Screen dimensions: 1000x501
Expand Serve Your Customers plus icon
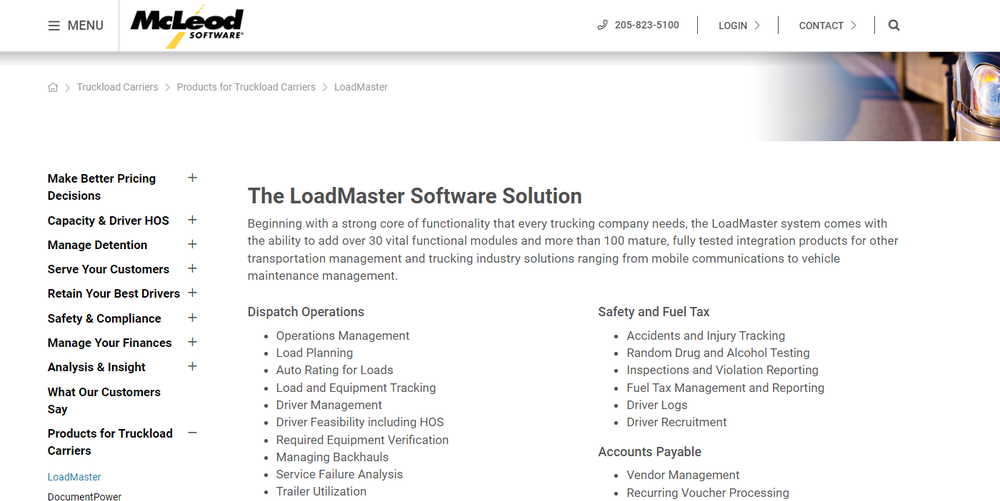[x=192, y=268]
